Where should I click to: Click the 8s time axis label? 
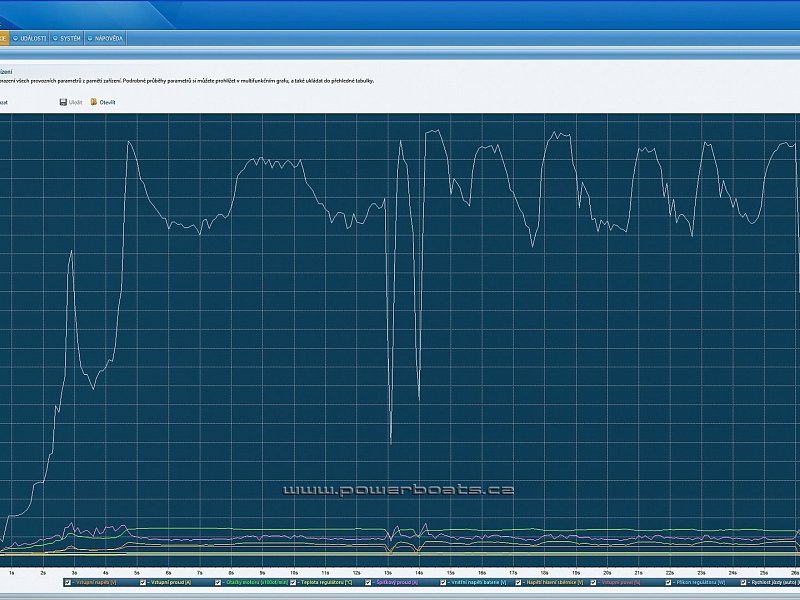pos(231,573)
